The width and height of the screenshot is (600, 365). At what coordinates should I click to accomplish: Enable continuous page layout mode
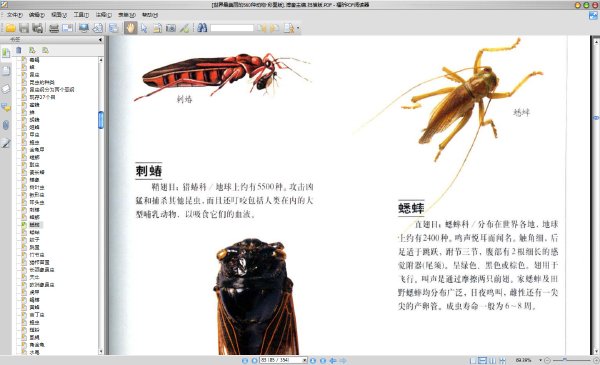click(x=483, y=360)
